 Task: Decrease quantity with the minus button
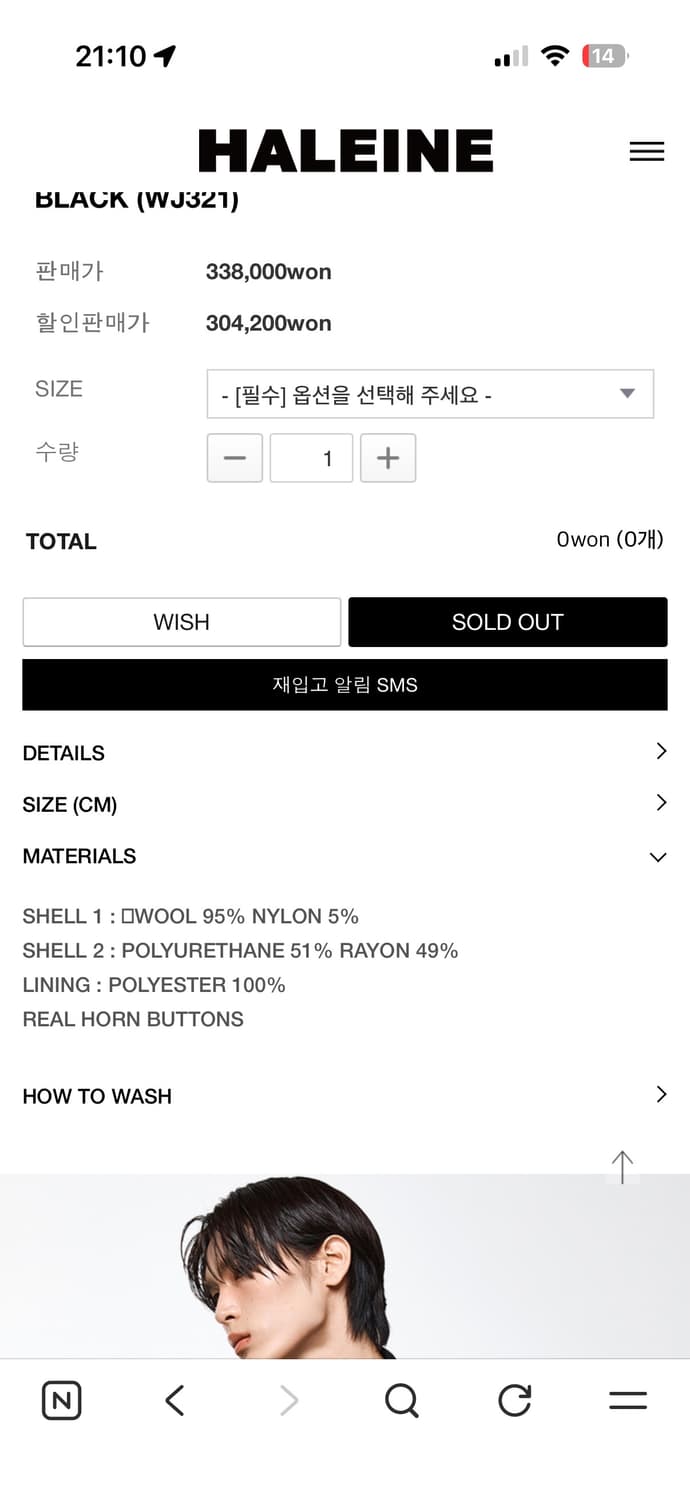tap(235, 458)
